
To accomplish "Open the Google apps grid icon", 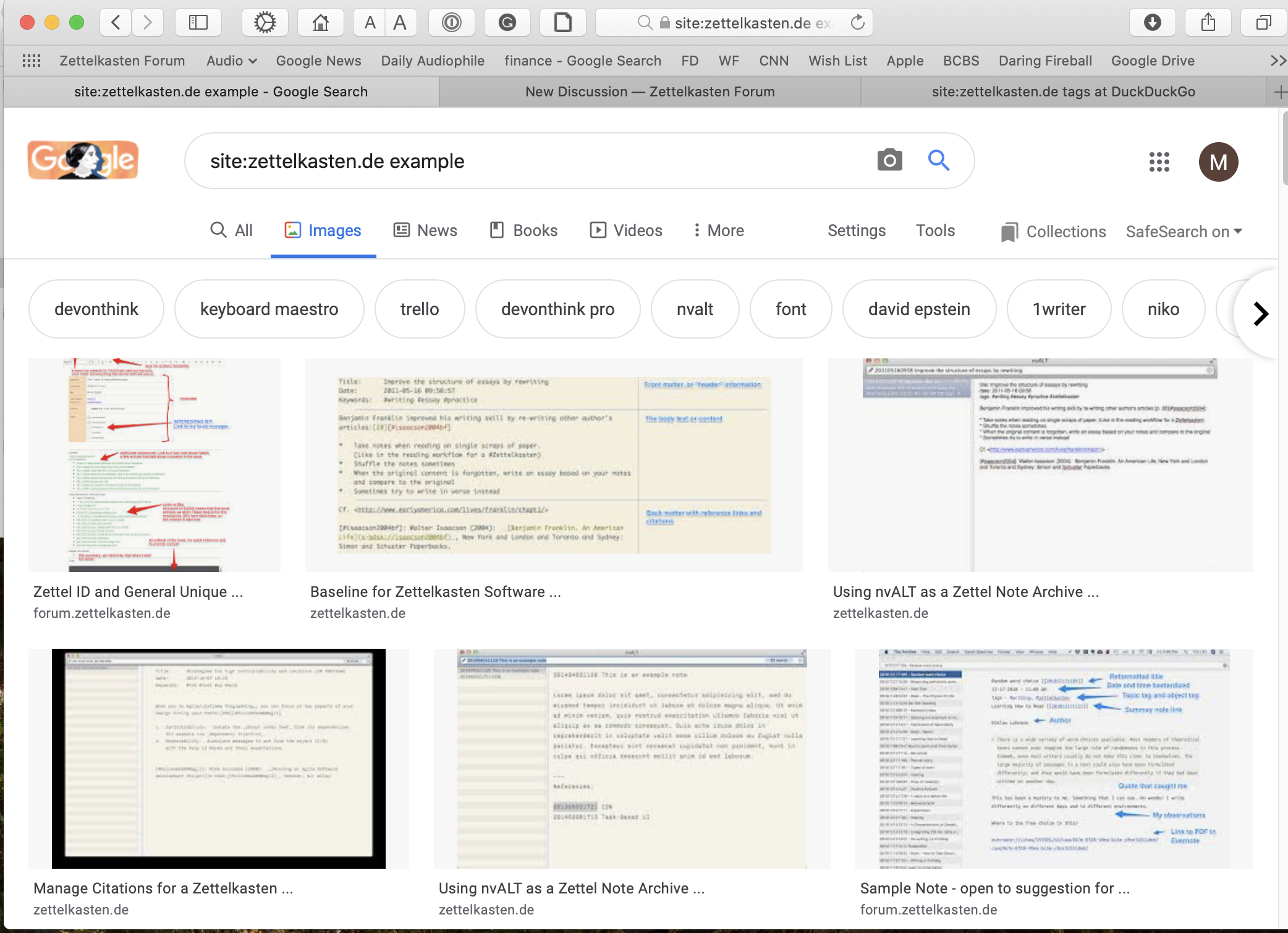I will tap(1159, 162).
